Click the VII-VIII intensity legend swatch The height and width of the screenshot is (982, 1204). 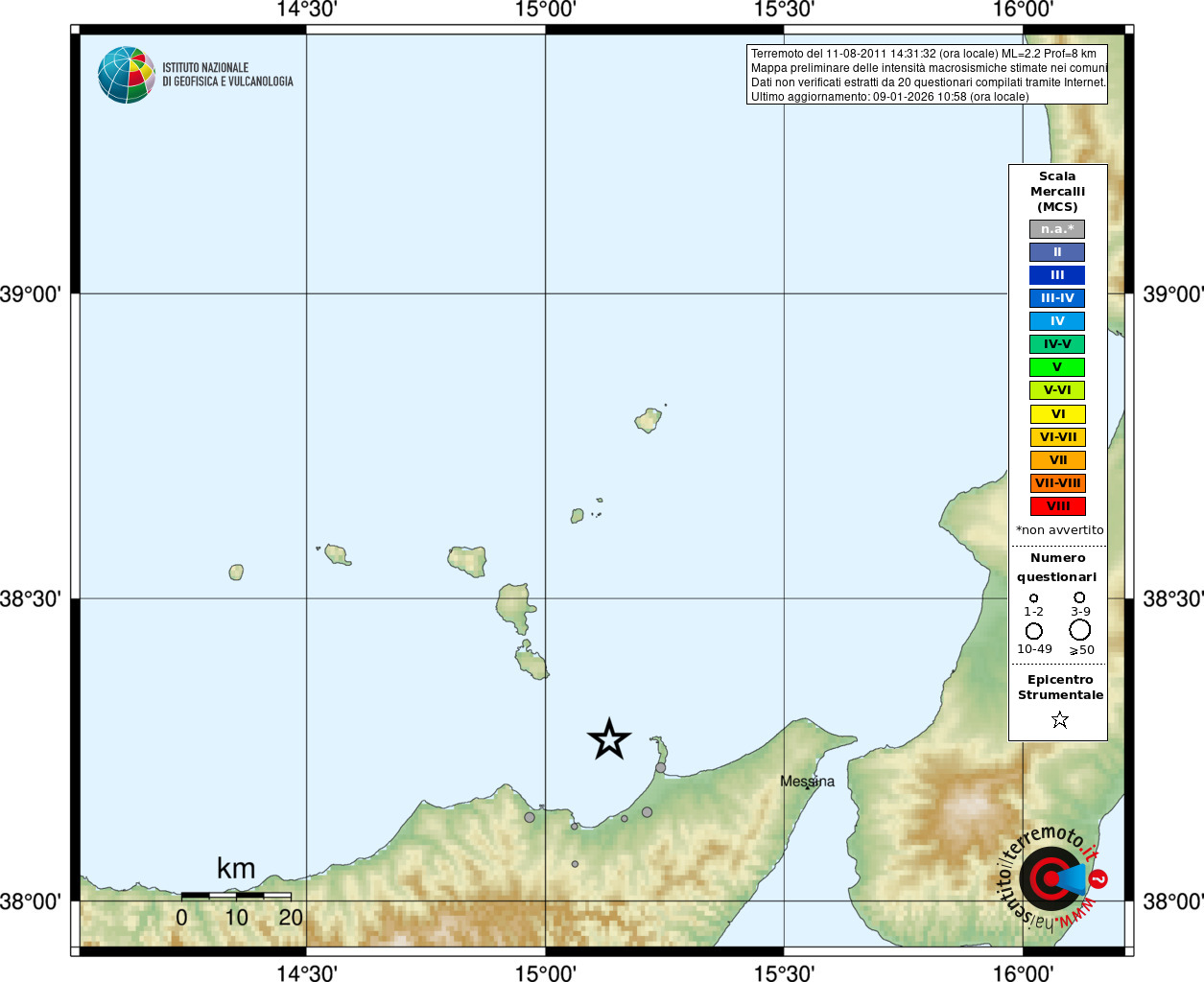click(x=1058, y=483)
